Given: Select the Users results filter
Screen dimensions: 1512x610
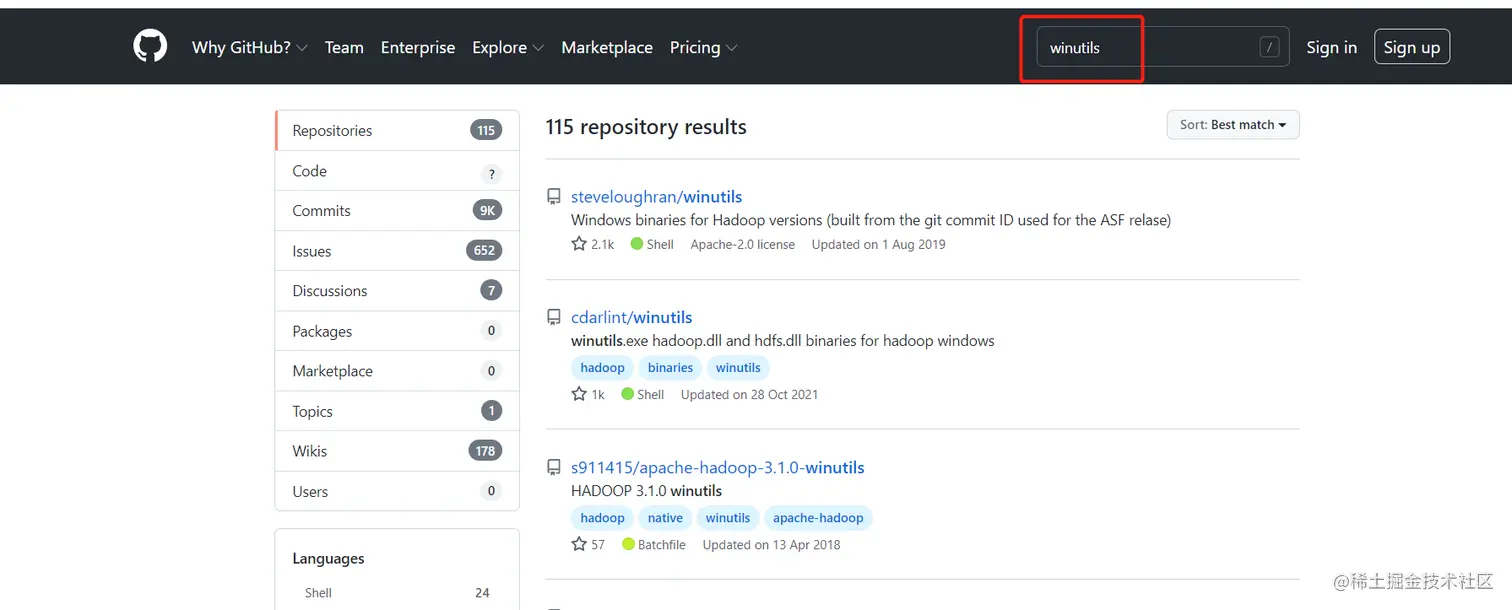Looking at the screenshot, I should (x=397, y=491).
